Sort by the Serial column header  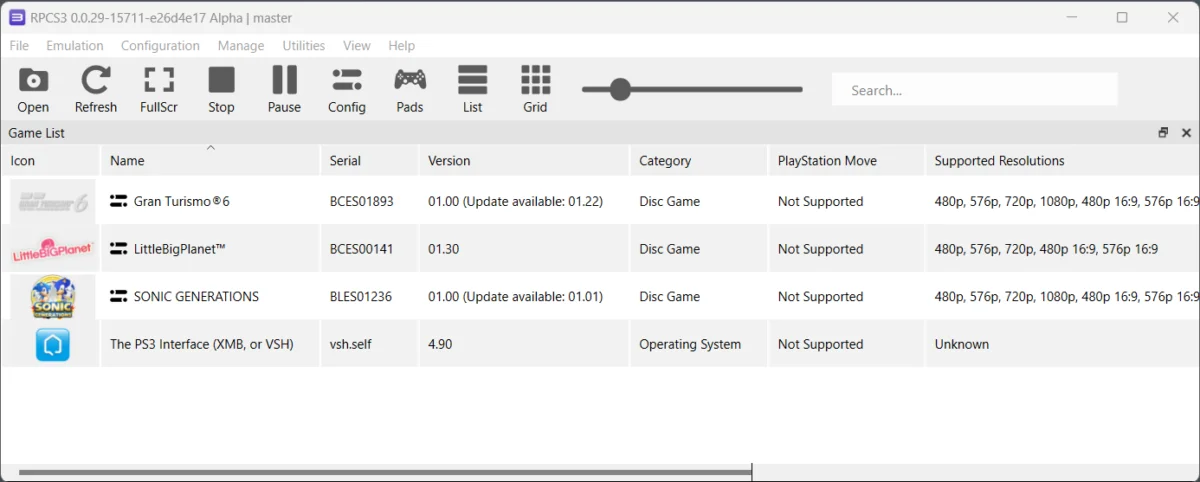(369, 160)
